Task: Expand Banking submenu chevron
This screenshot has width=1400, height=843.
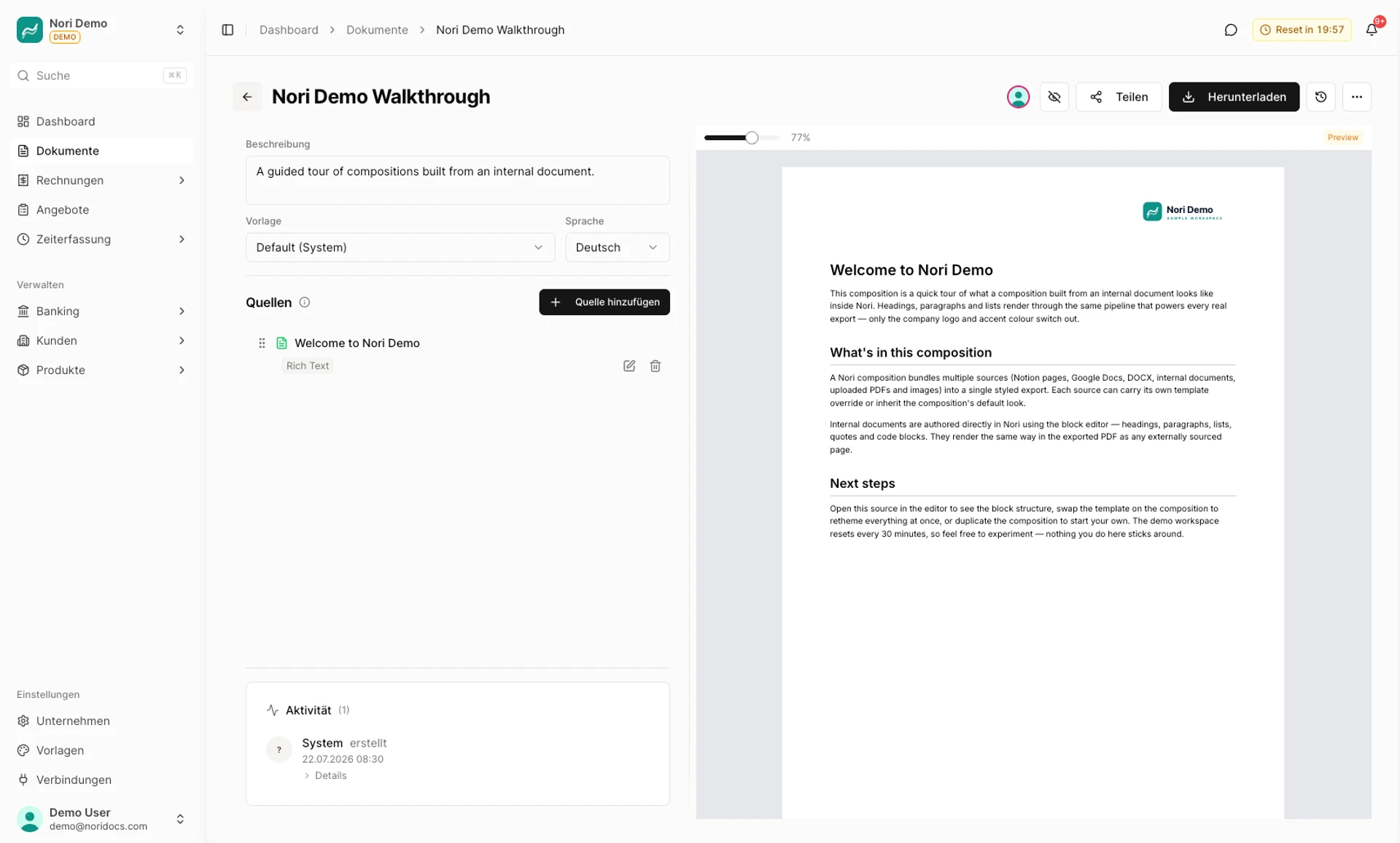Action: pyautogui.click(x=182, y=311)
